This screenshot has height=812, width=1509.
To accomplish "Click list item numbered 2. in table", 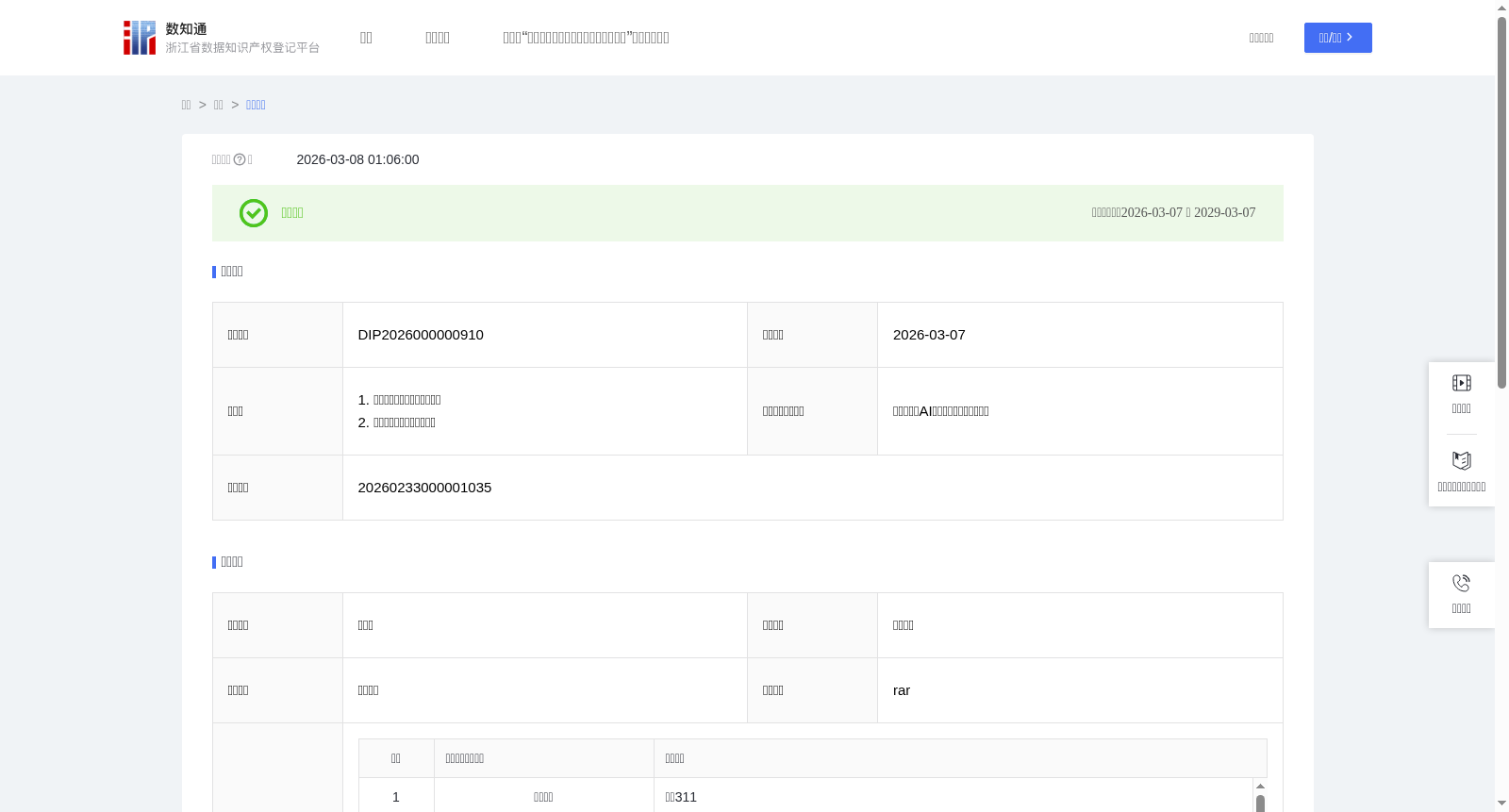I will [396, 423].
